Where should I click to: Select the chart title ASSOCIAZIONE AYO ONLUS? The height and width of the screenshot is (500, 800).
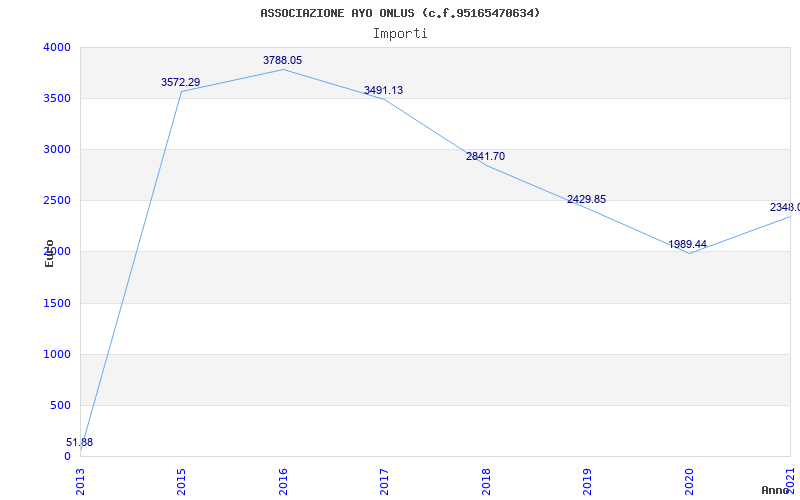pyautogui.click(x=400, y=13)
